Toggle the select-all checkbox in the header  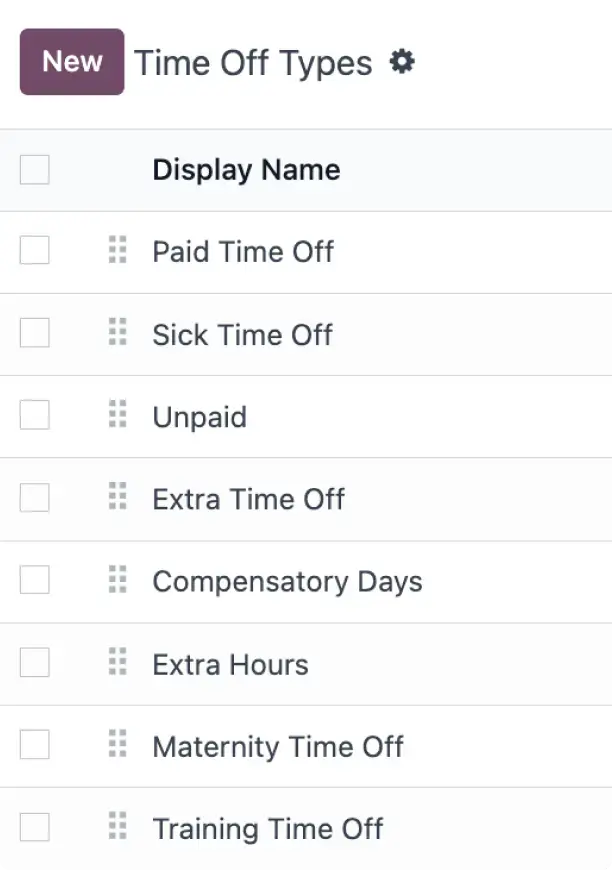pos(34,170)
